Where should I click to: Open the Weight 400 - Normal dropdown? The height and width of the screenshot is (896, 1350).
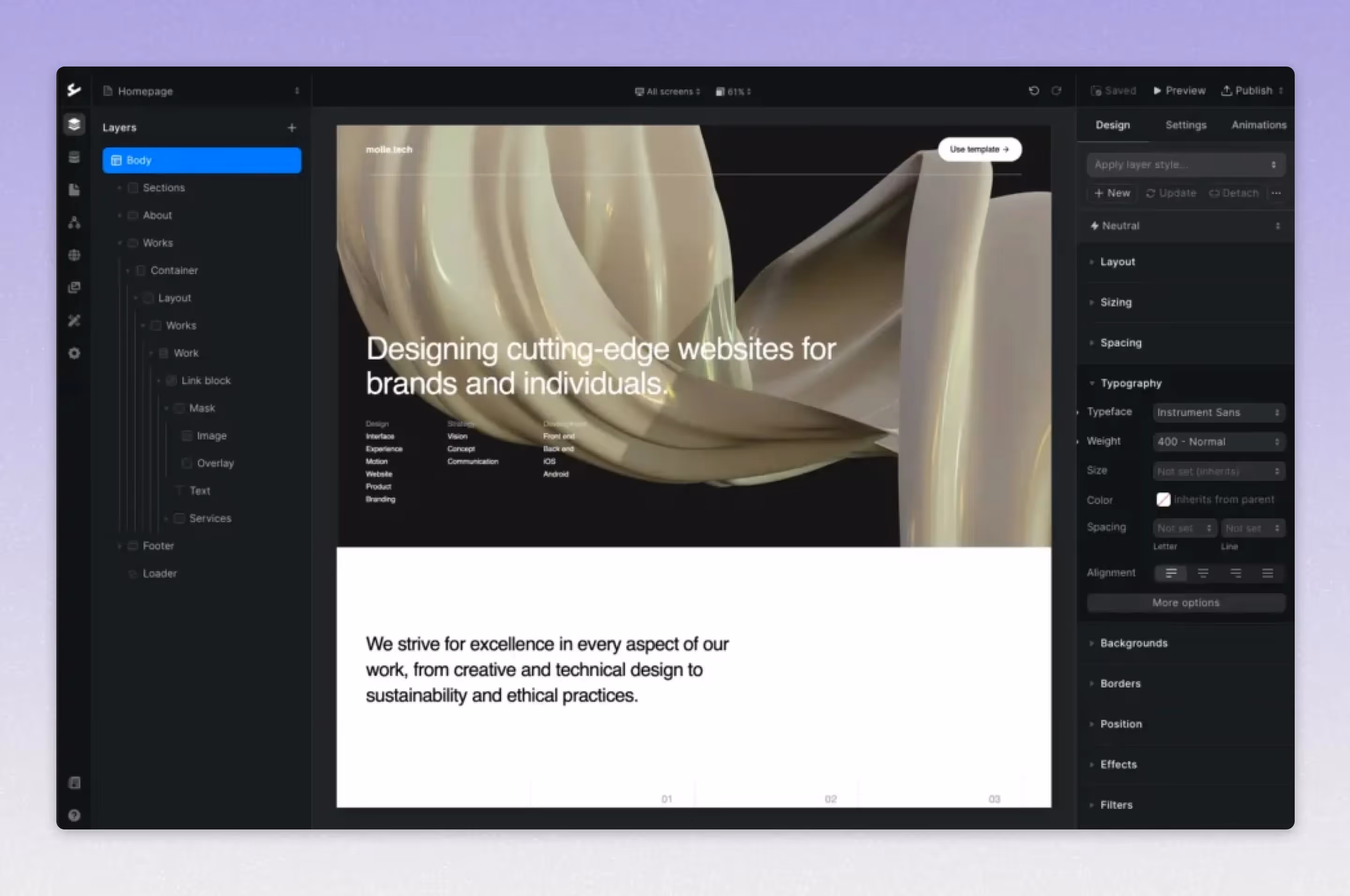tap(1219, 442)
